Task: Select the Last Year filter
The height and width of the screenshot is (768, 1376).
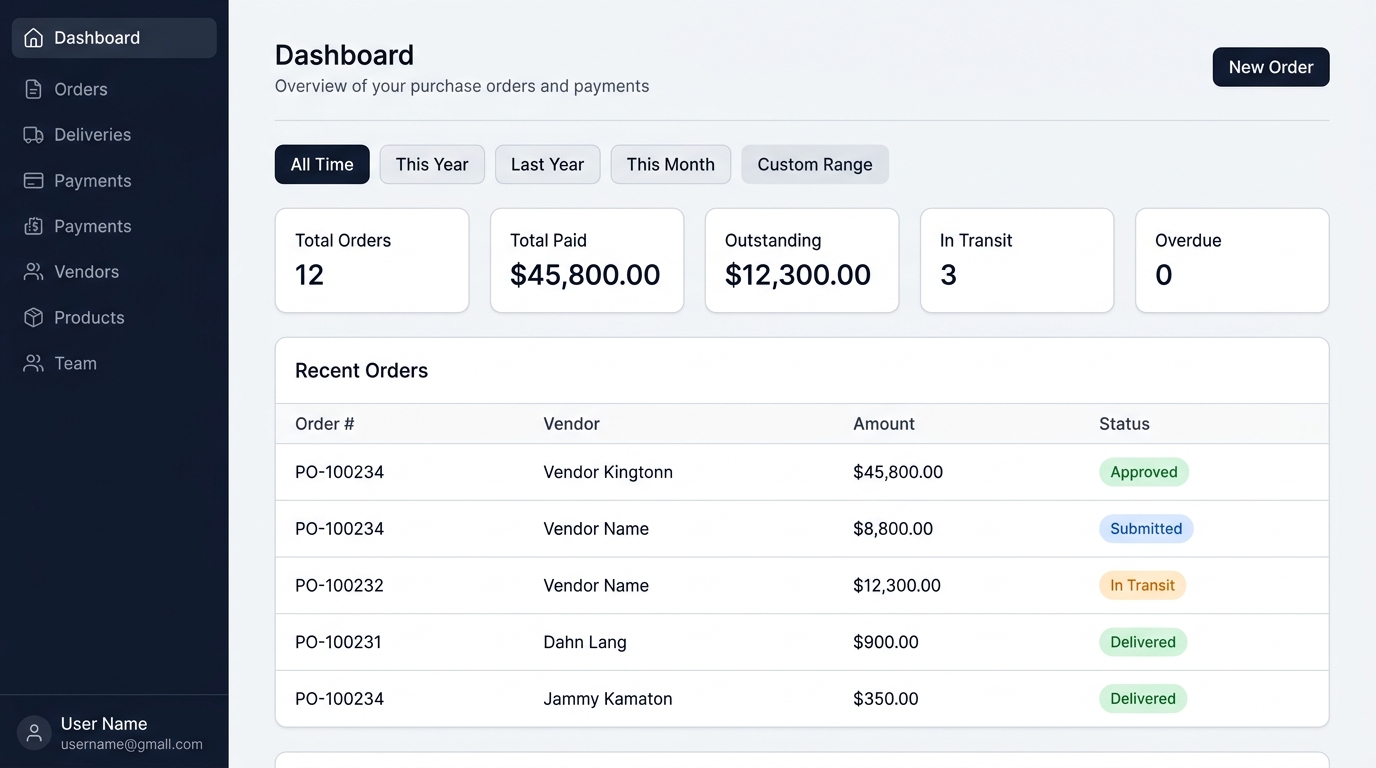Action: (547, 165)
